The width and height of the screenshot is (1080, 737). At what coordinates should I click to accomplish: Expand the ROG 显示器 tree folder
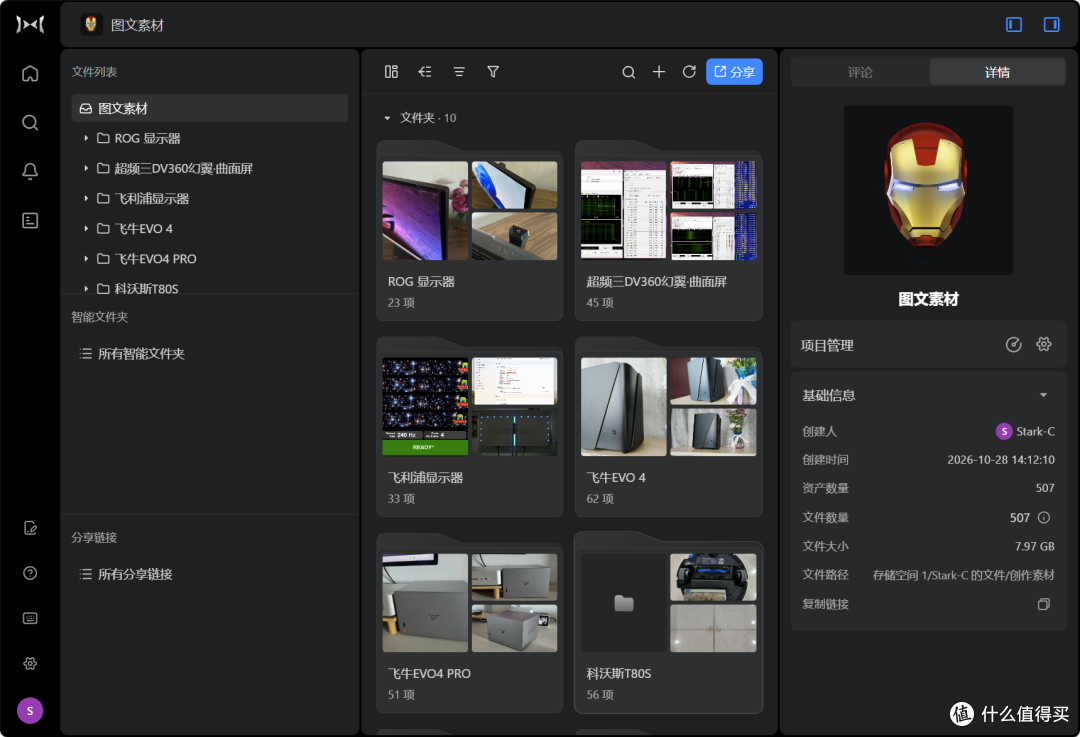click(x=85, y=138)
